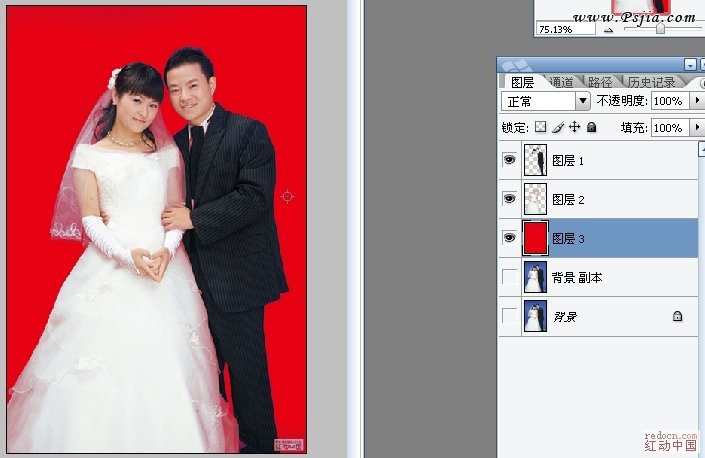Select the layer named 图层 1

coord(568,160)
